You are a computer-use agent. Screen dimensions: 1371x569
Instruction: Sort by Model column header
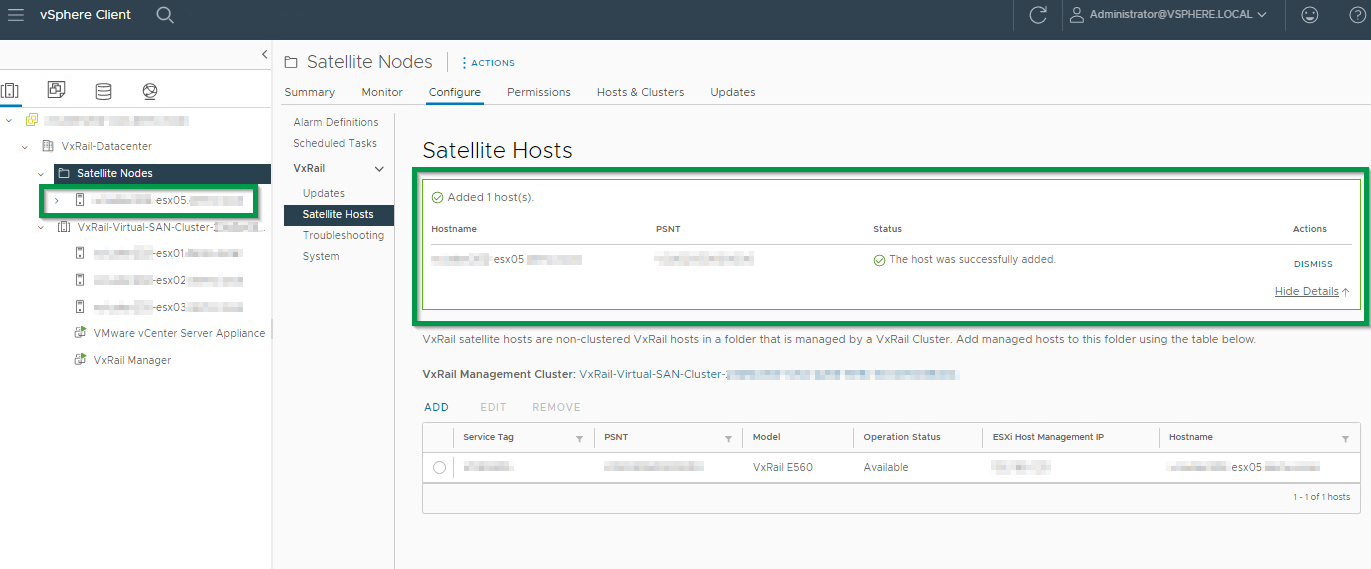[x=766, y=437]
